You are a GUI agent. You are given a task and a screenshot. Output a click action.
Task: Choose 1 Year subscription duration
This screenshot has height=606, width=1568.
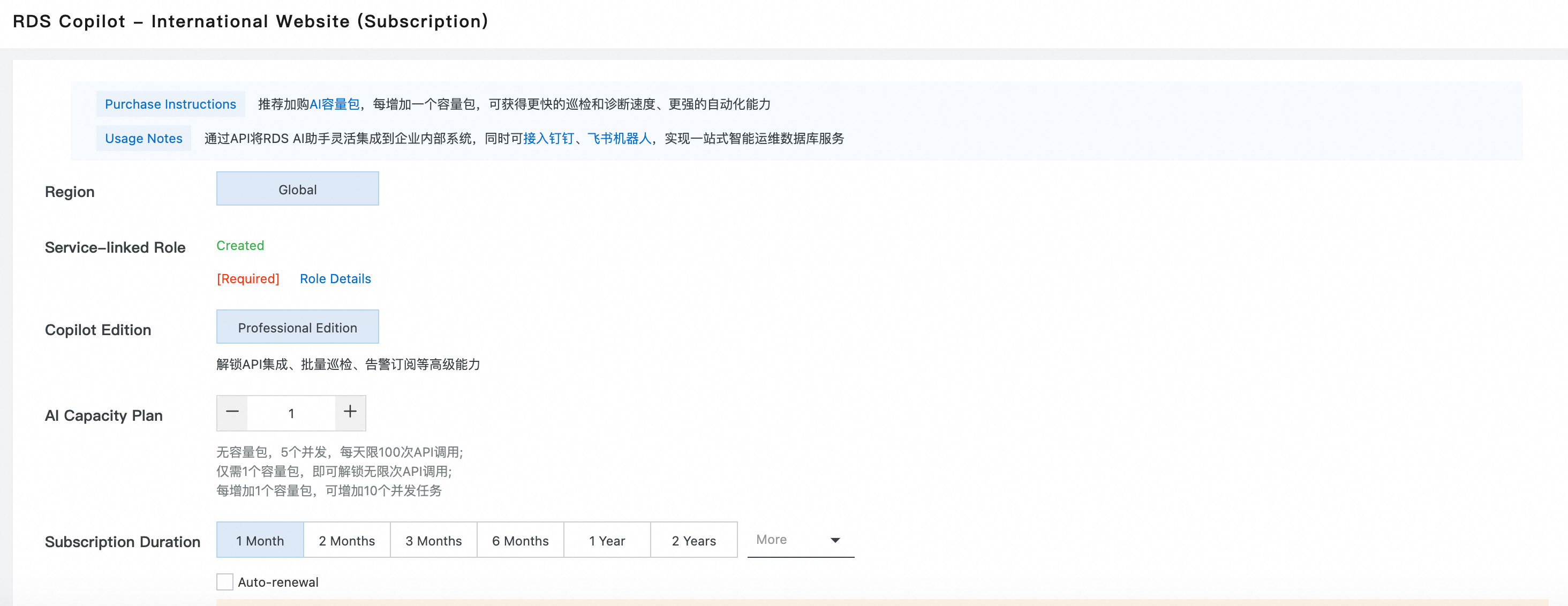607,540
